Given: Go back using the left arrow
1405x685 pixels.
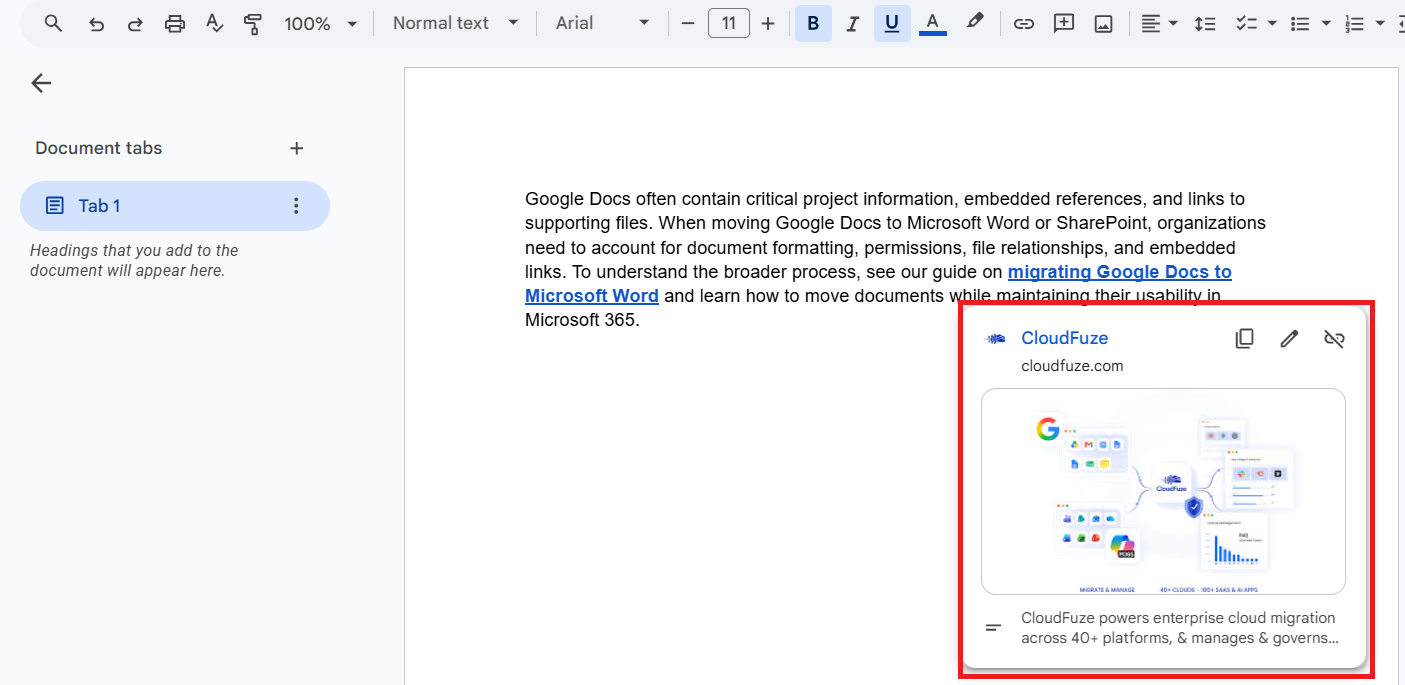Looking at the screenshot, I should pos(41,83).
